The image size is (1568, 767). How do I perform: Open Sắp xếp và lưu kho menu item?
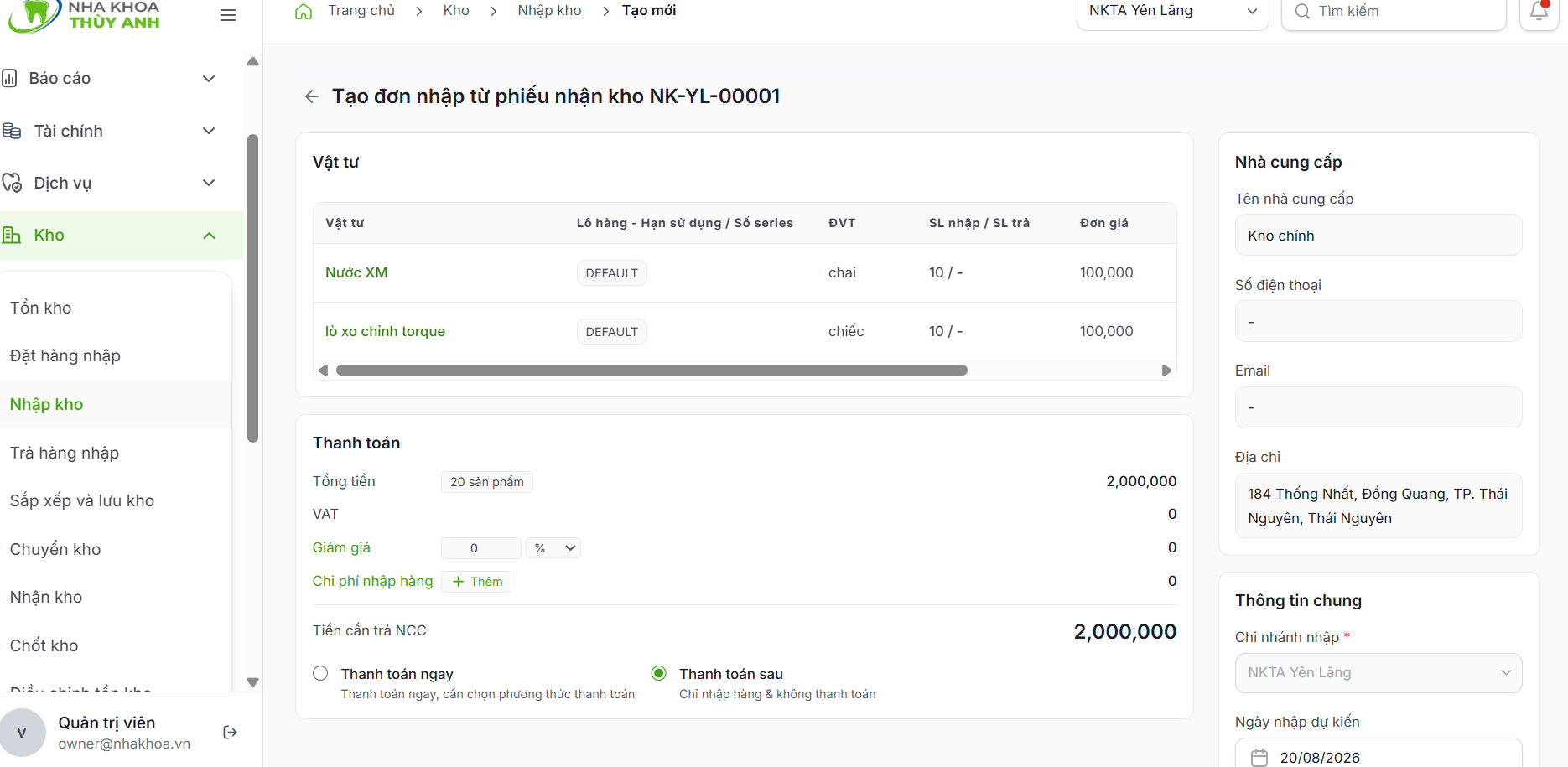pos(82,500)
